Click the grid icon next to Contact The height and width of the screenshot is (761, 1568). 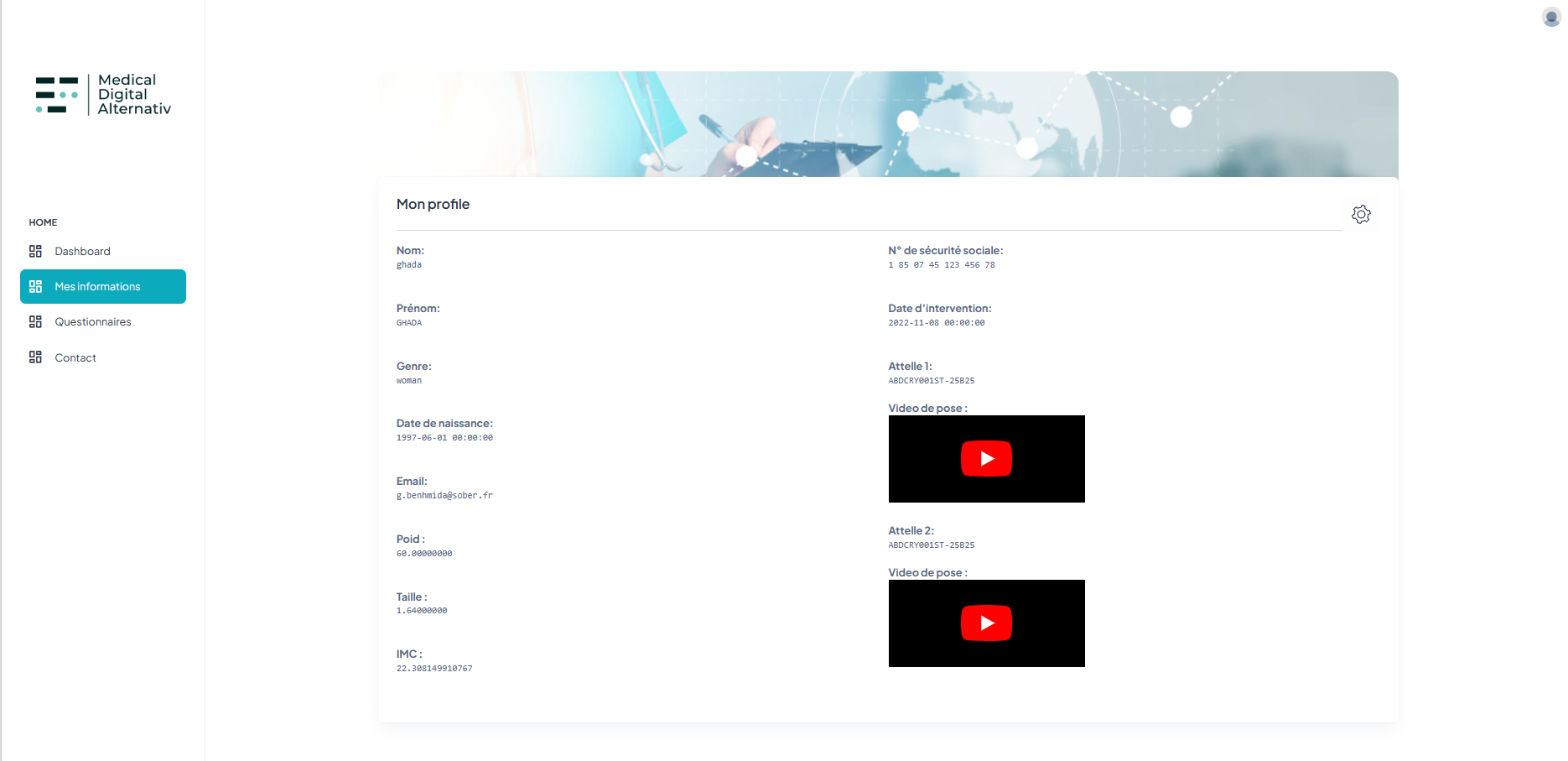coord(35,357)
